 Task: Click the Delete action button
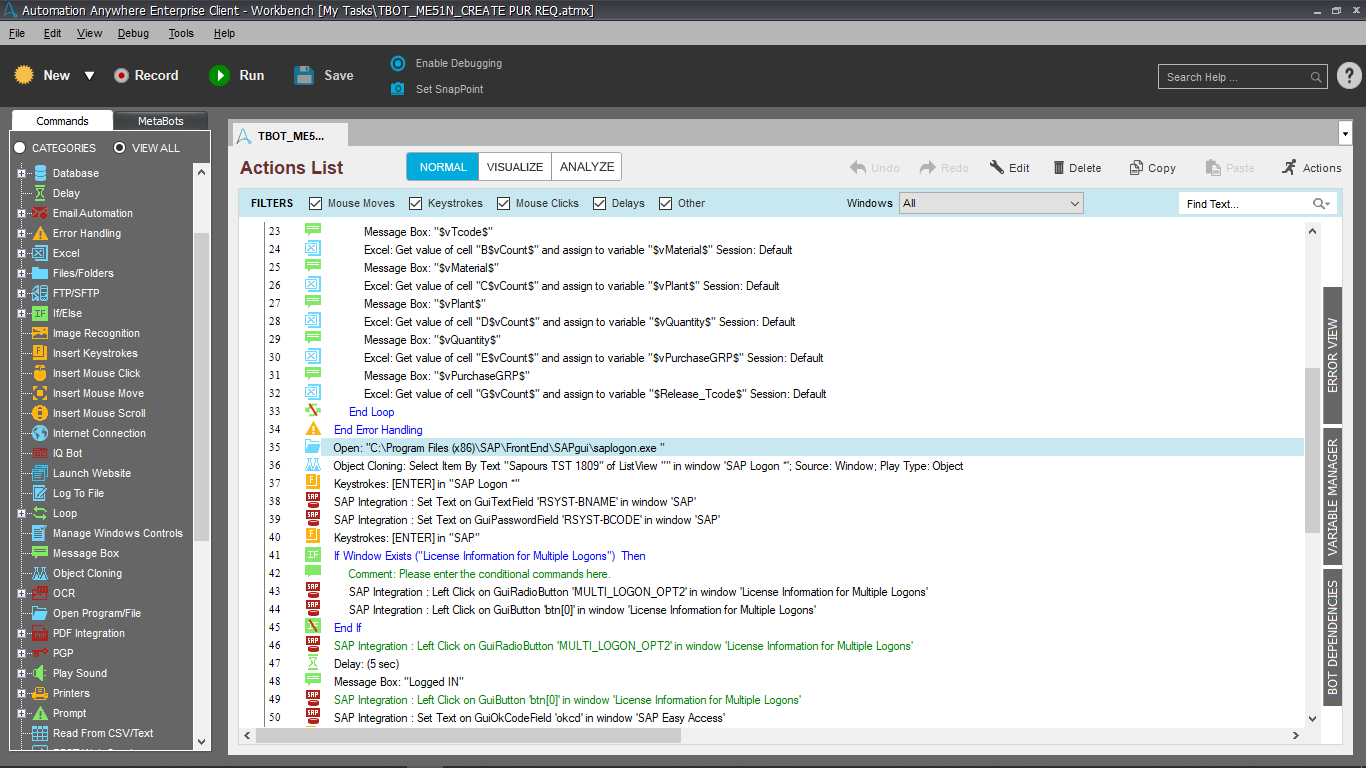pos(1076,168)
